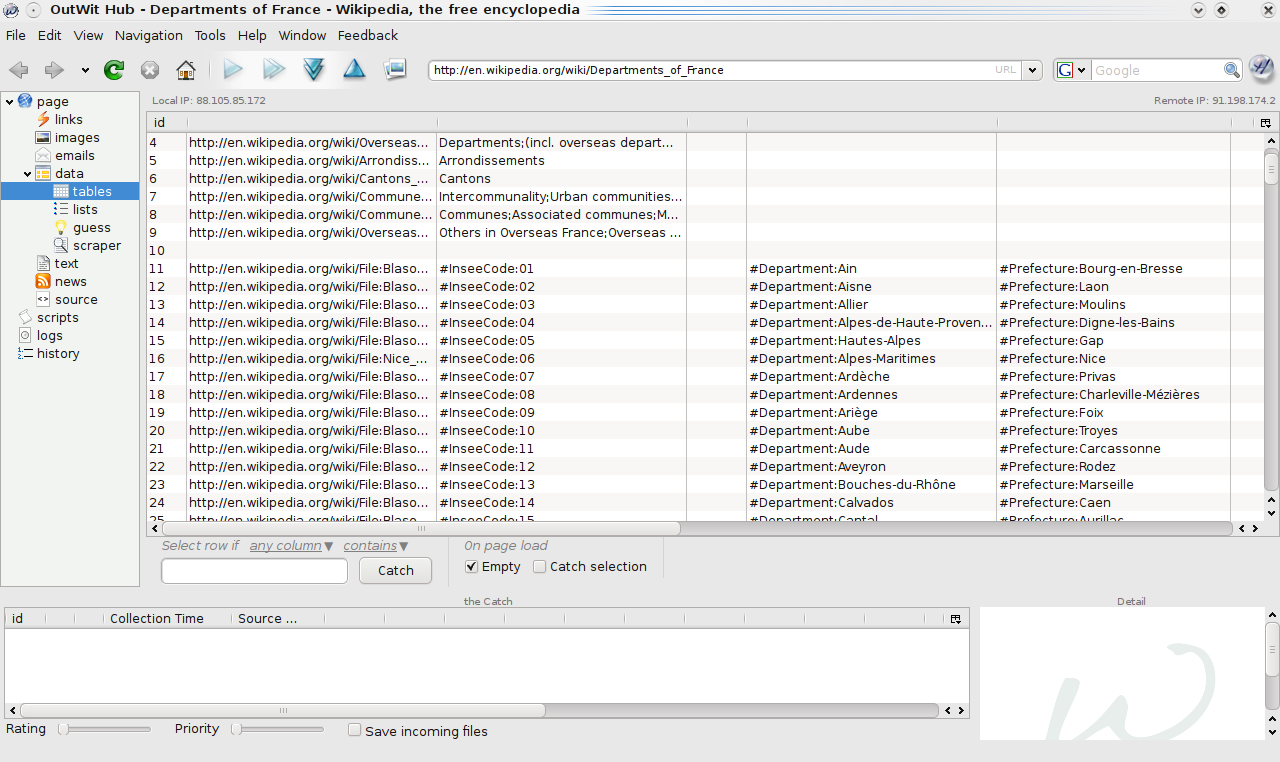Click the Select row if filter text box
The width and height of the screenshot is (1280, 762).
254,571
